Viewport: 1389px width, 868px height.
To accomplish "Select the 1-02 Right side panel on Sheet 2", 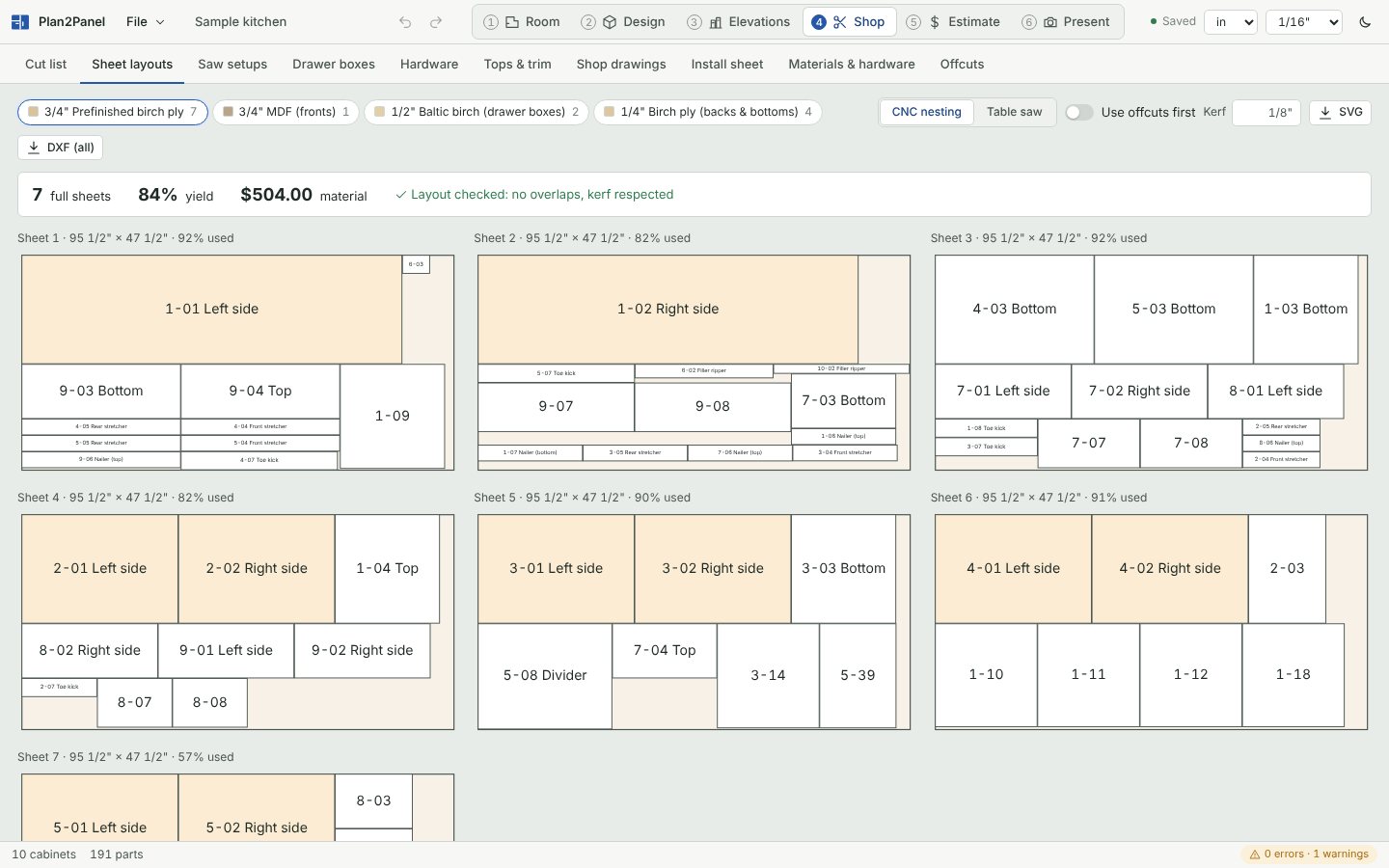I will coord(668,310).
